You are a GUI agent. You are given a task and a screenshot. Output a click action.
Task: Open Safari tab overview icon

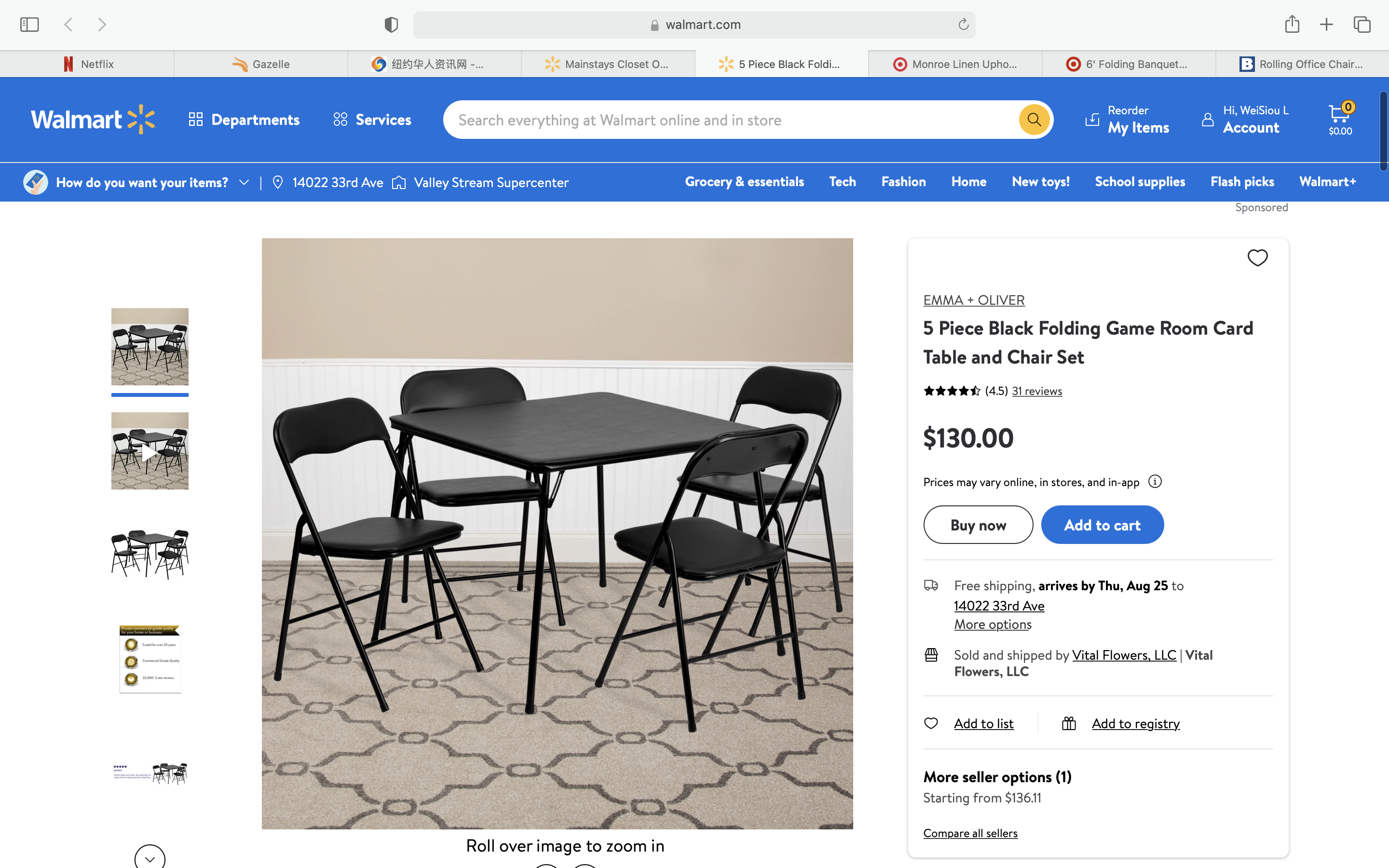(1362, 25)
